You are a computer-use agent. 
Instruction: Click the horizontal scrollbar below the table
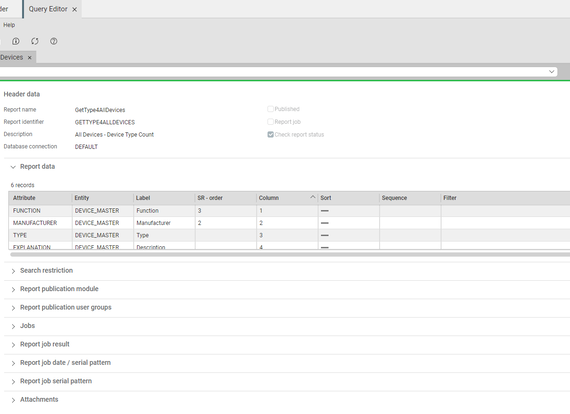[290, 254]
